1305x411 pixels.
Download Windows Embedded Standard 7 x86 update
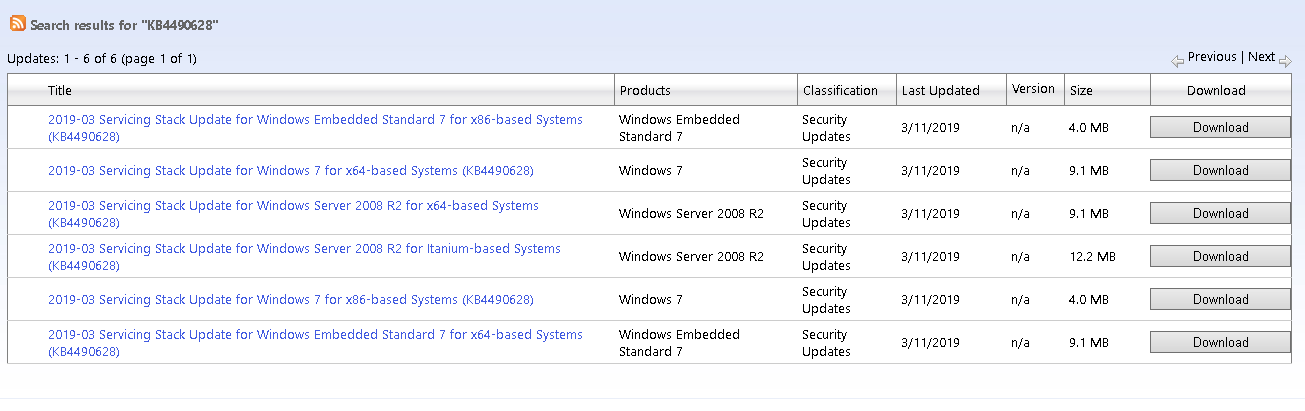(x=1220, y=127)
